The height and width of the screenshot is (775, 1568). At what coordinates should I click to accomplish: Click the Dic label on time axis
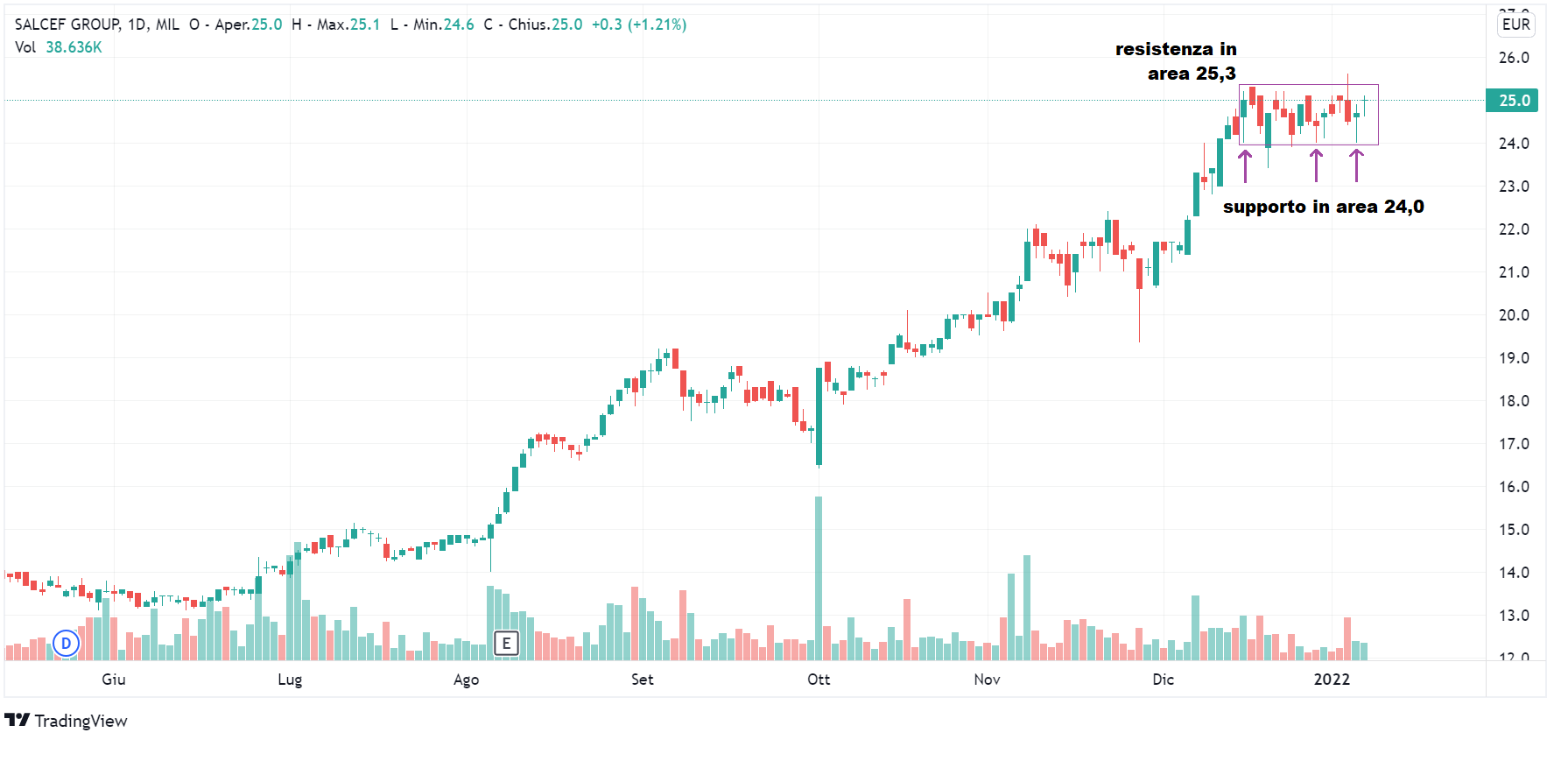pos(1163,680)
